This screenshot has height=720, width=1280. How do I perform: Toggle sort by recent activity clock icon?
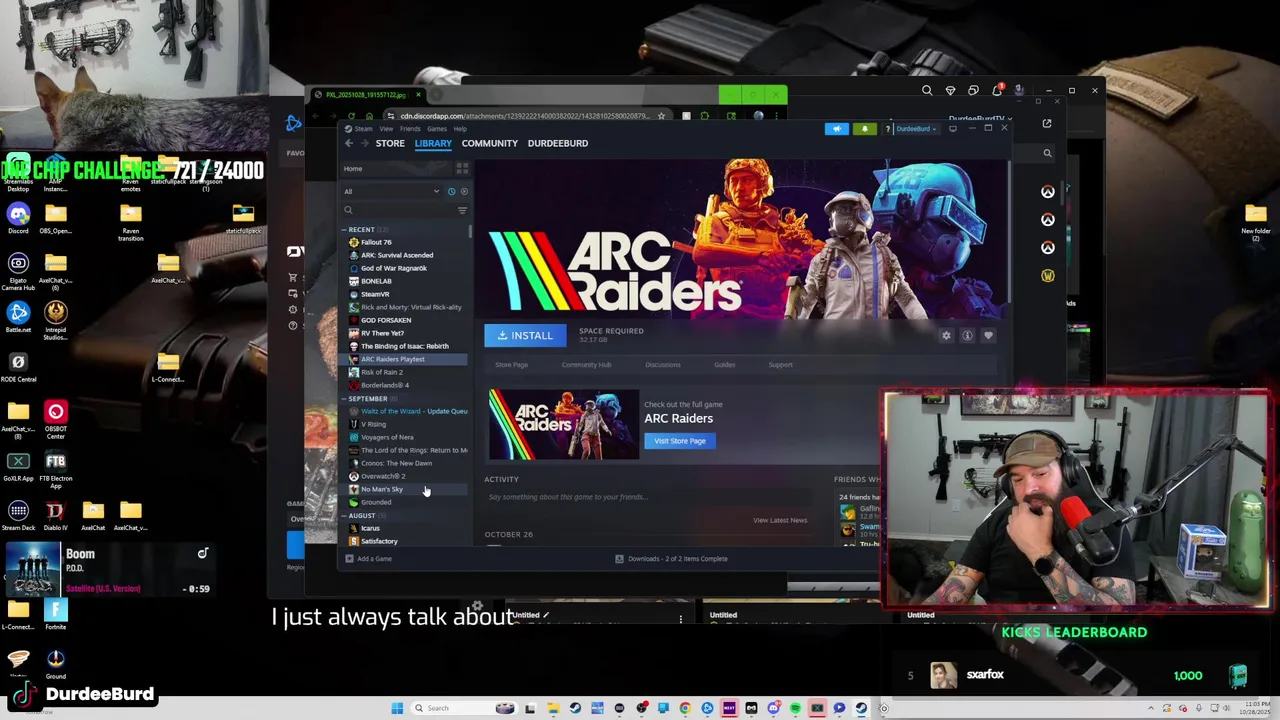tap(451, 191)
